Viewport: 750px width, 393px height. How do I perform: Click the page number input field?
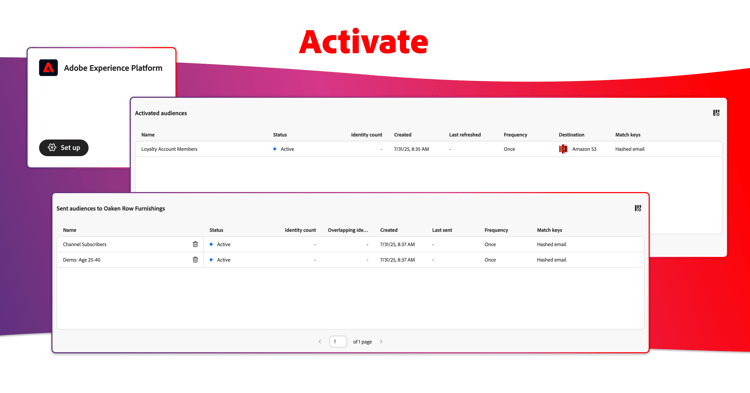click(338, 342)
